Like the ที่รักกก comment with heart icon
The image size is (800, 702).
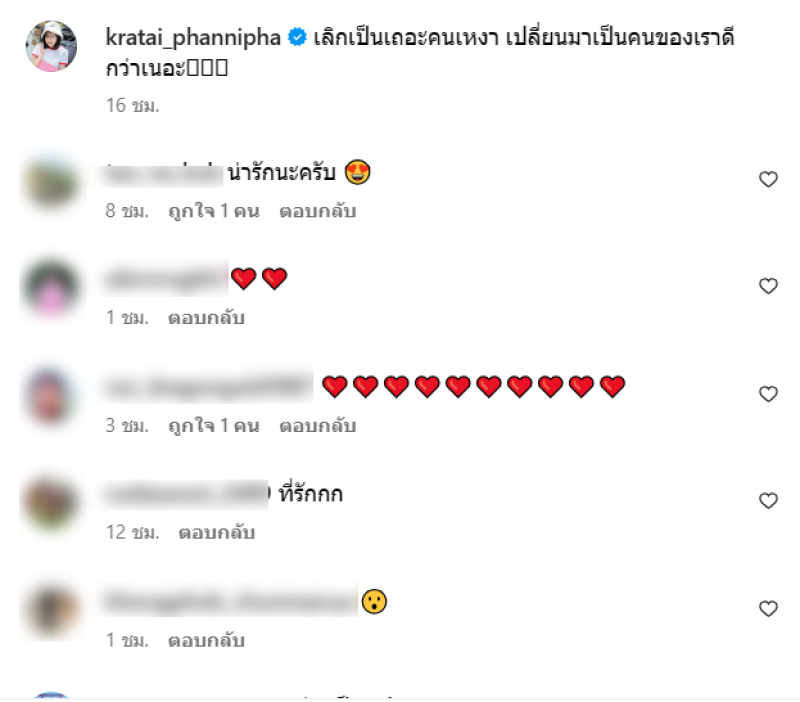point(768,500)
